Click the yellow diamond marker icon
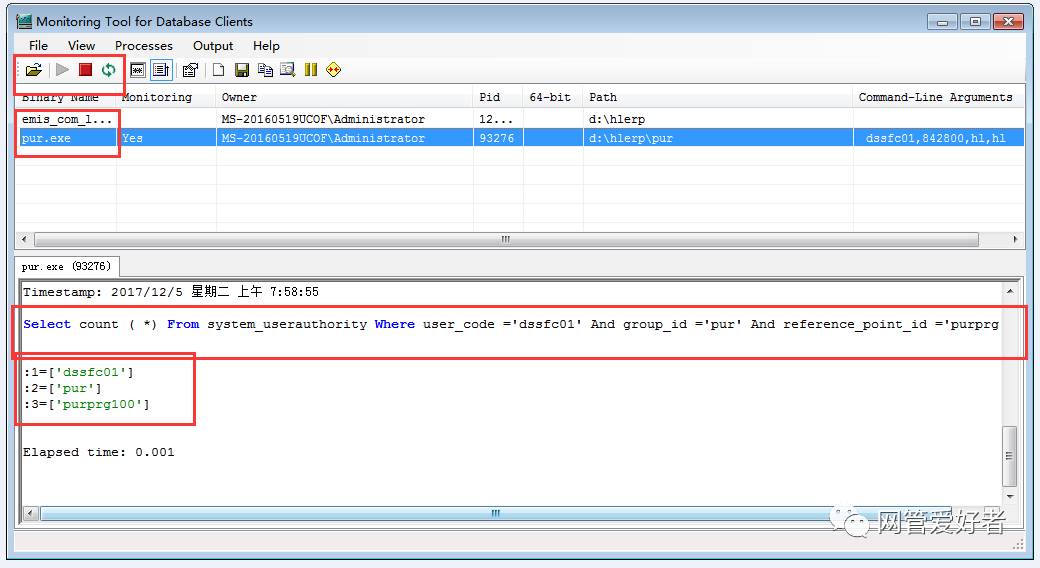1040x568 pixels. [x=334, y=70]
